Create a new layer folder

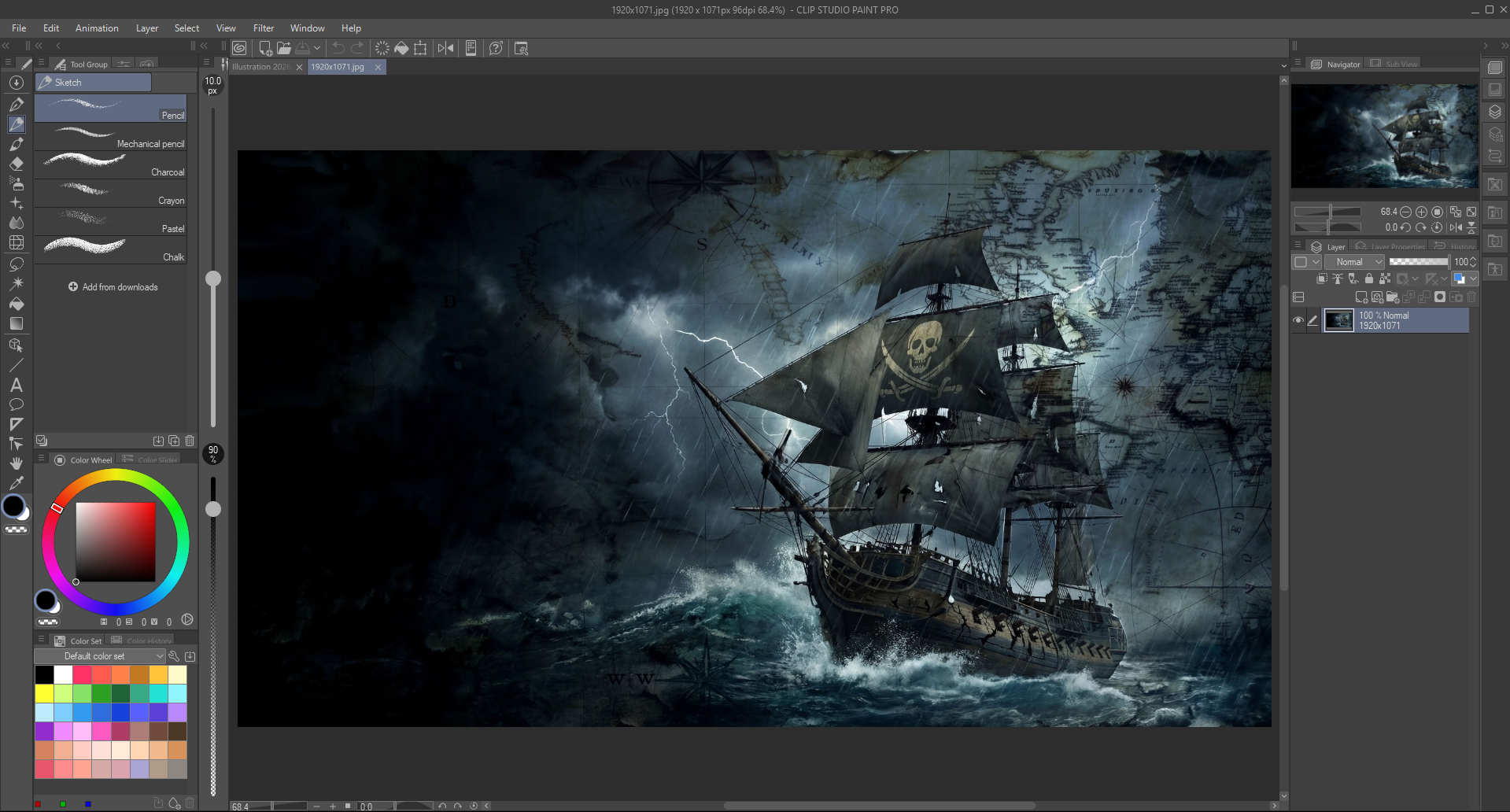pos(1393,297)
